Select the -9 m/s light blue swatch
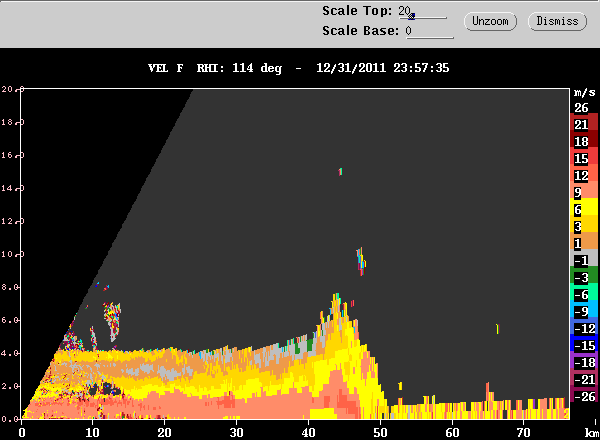This screenshot has height=440, width=600. [x=584, y=309]
